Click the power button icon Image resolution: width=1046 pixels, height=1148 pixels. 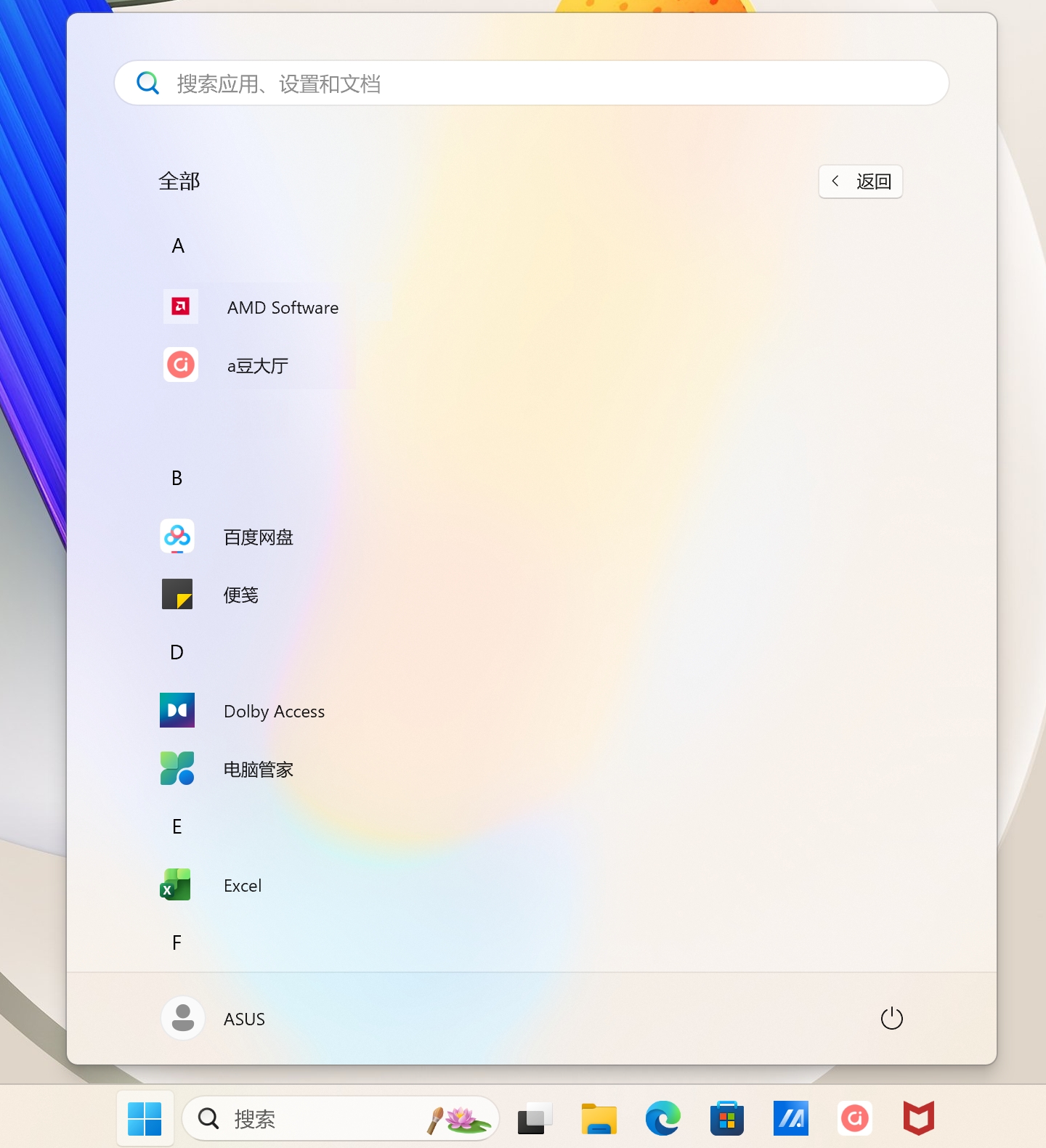tap(891, 1019)
